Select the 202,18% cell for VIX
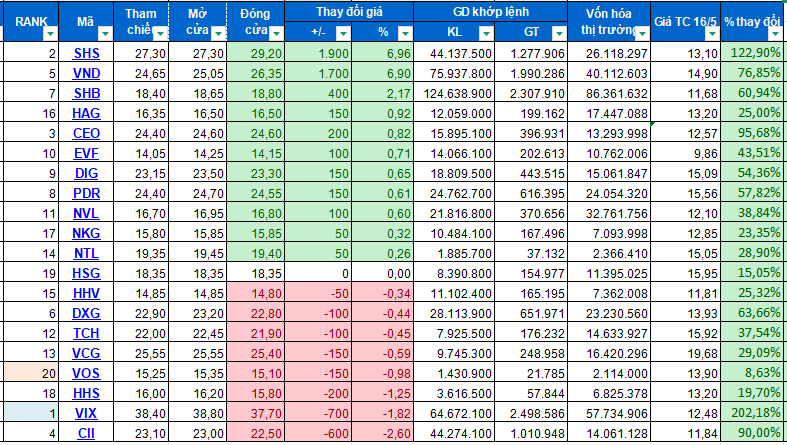The height and width of the screenshot is (445, 787). click(x=751, y=413)
